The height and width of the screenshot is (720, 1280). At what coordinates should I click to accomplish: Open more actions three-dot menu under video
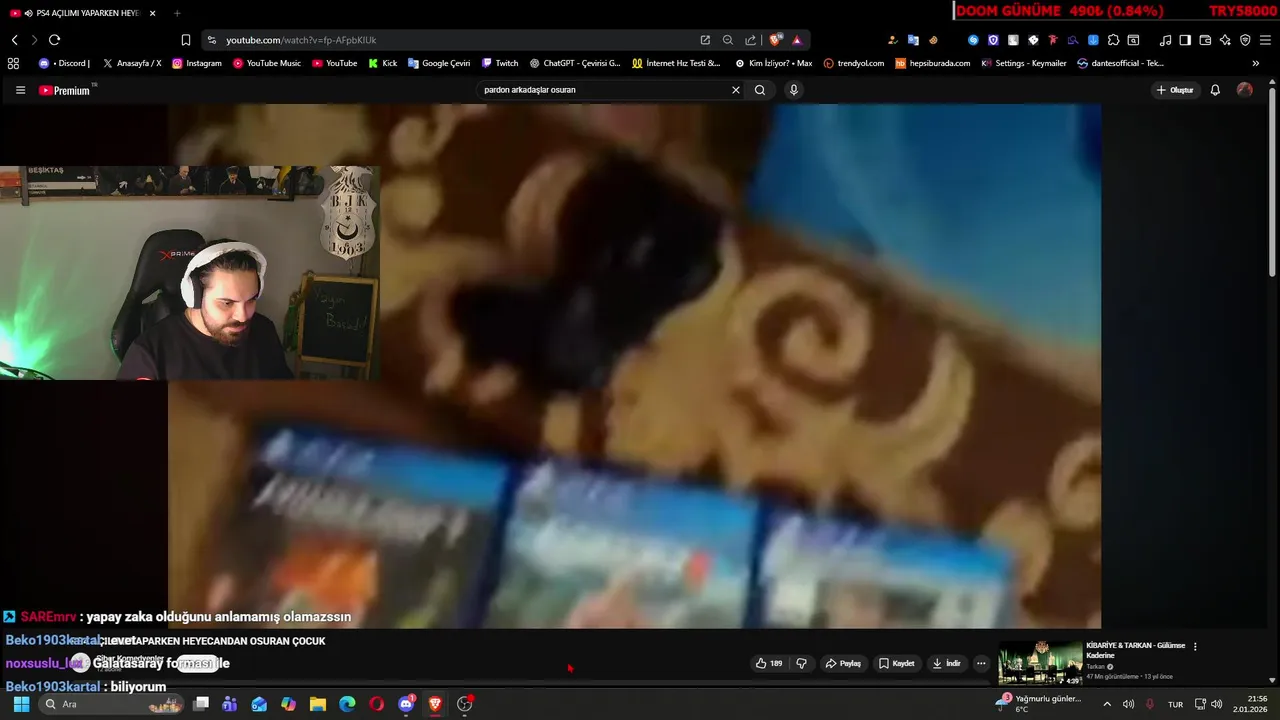point(981,663)
